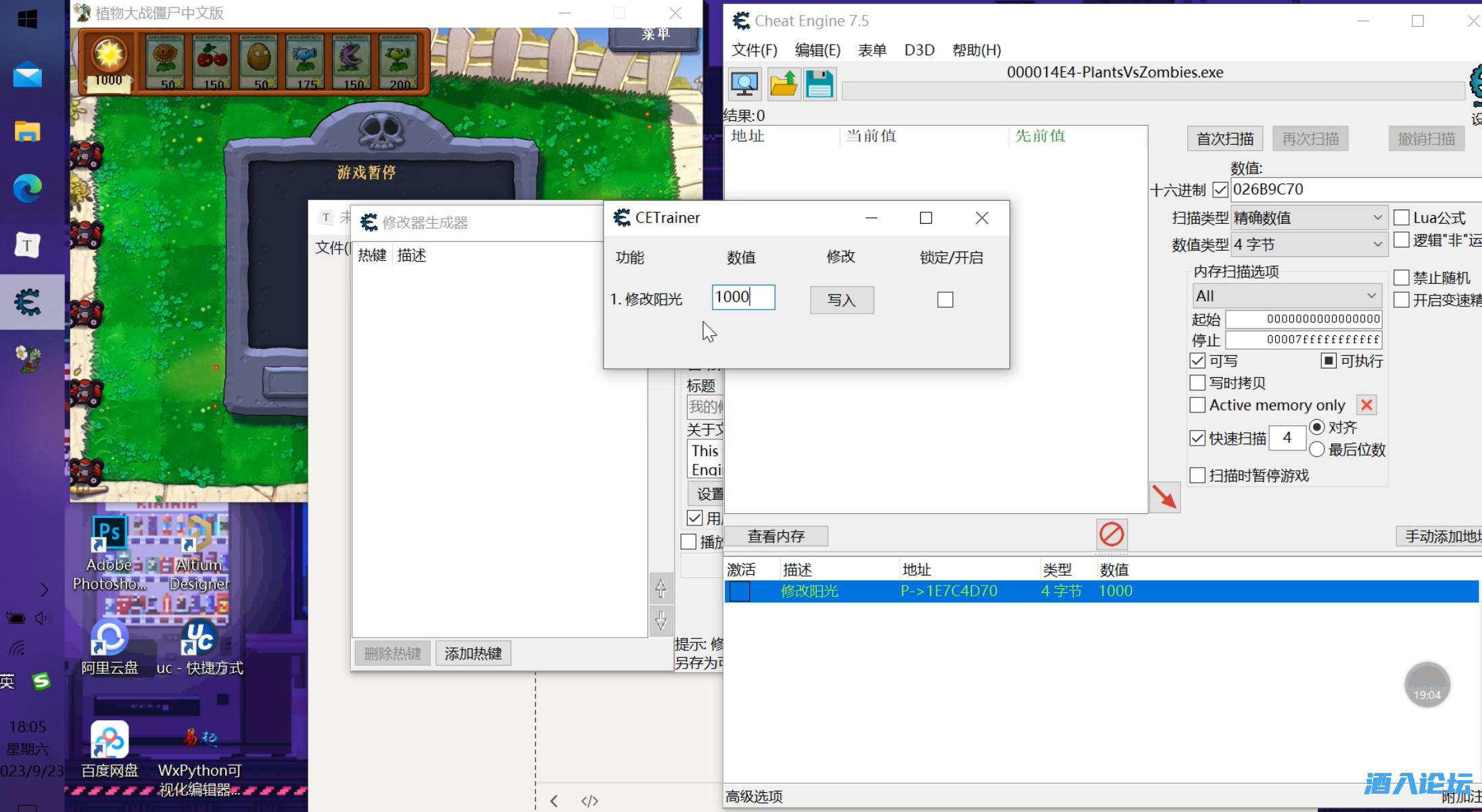Image resolution: width=1482 pixels, height=812 pixels.
Task: Select the 最后位数 radio button
Action: coord(1316,450)
